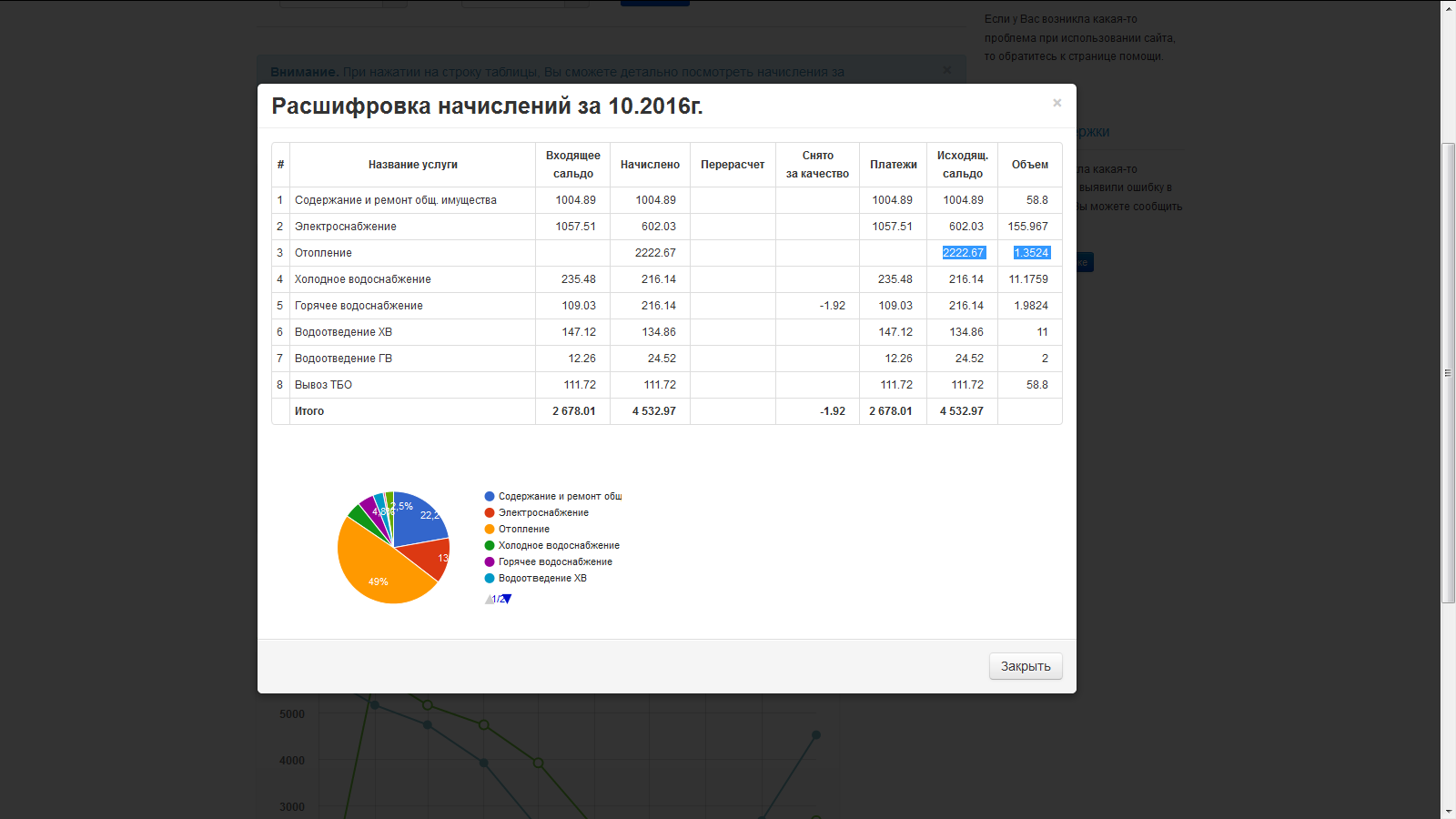1456x819 pixels.
Task: Click the Начислено column header
Action: tap(650, 165)
